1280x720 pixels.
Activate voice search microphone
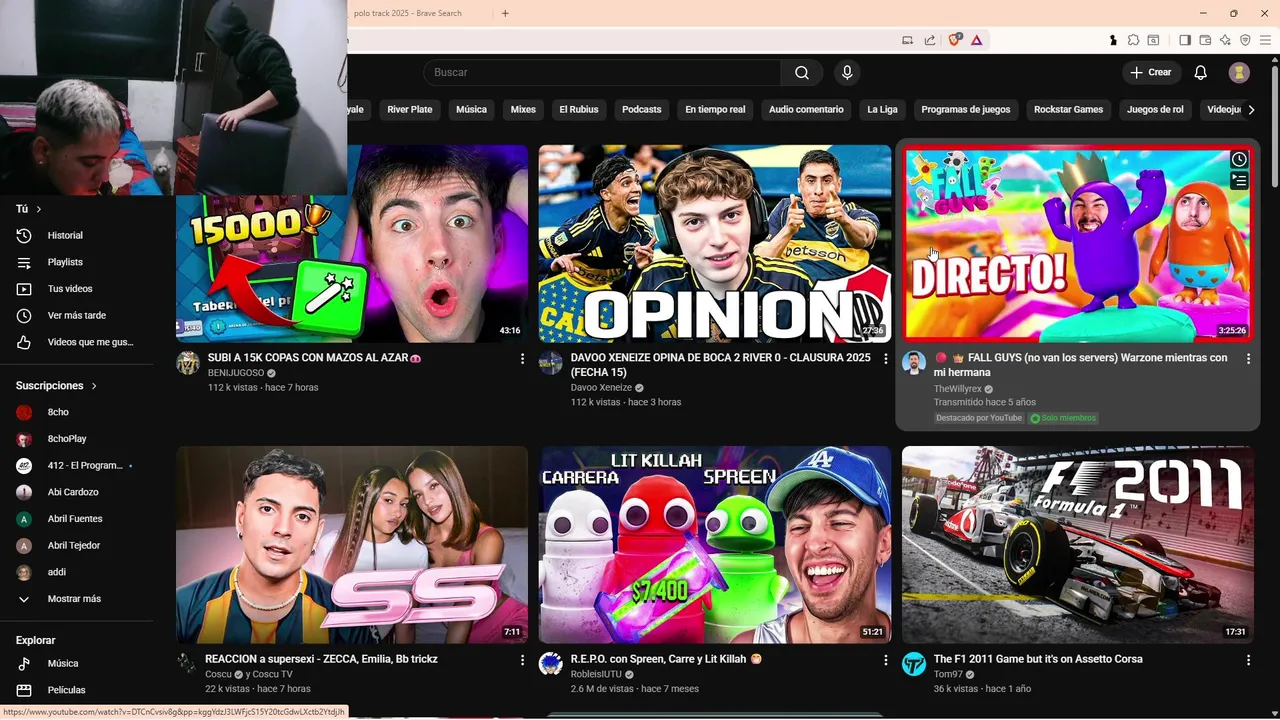coord(847,72)
